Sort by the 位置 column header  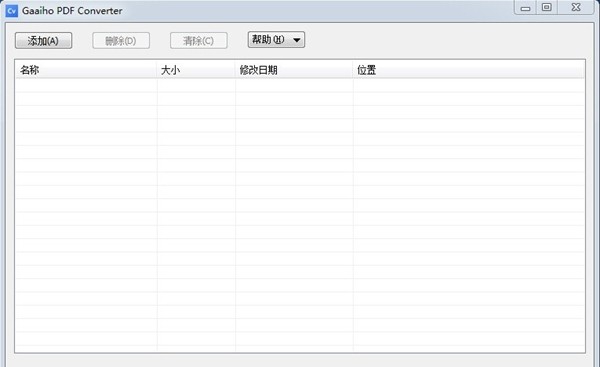469,70
